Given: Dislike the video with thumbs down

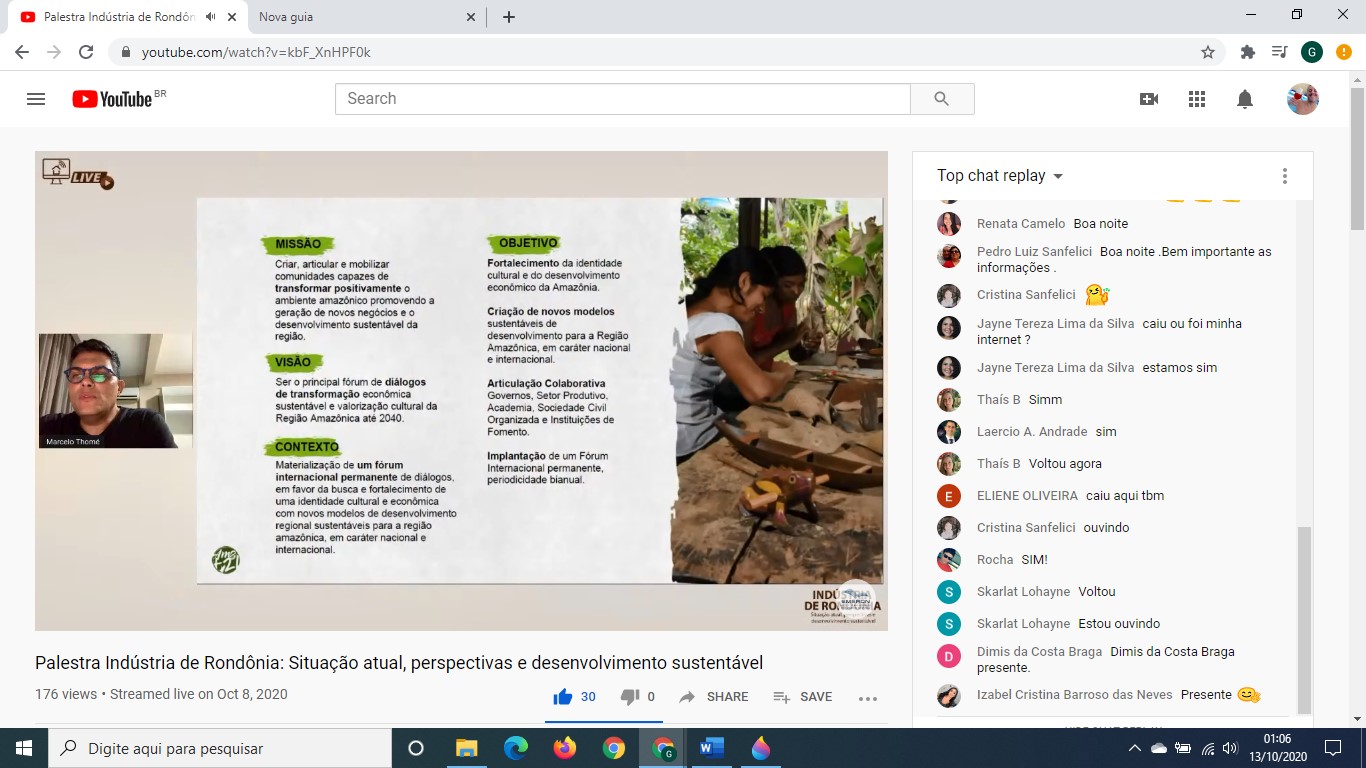Looking at the screenshot, I should coord(629,697).
